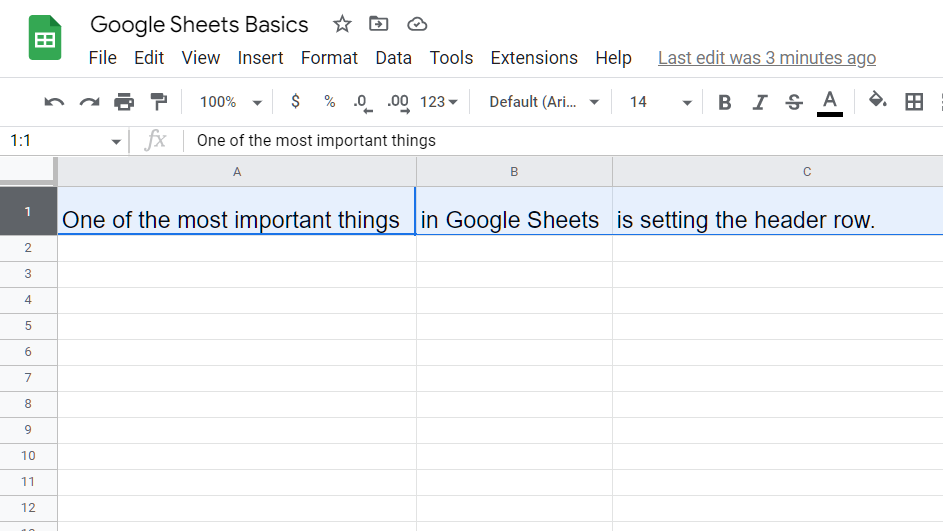
Task: Select column A header
Action: [237, 171]
